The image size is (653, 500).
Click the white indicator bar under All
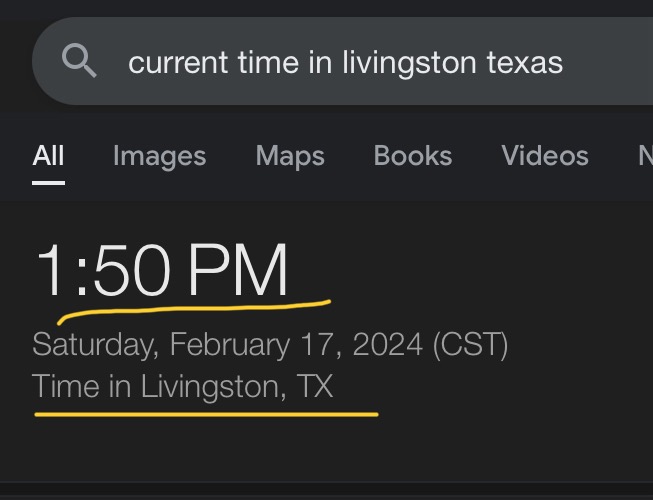point(48,183)
